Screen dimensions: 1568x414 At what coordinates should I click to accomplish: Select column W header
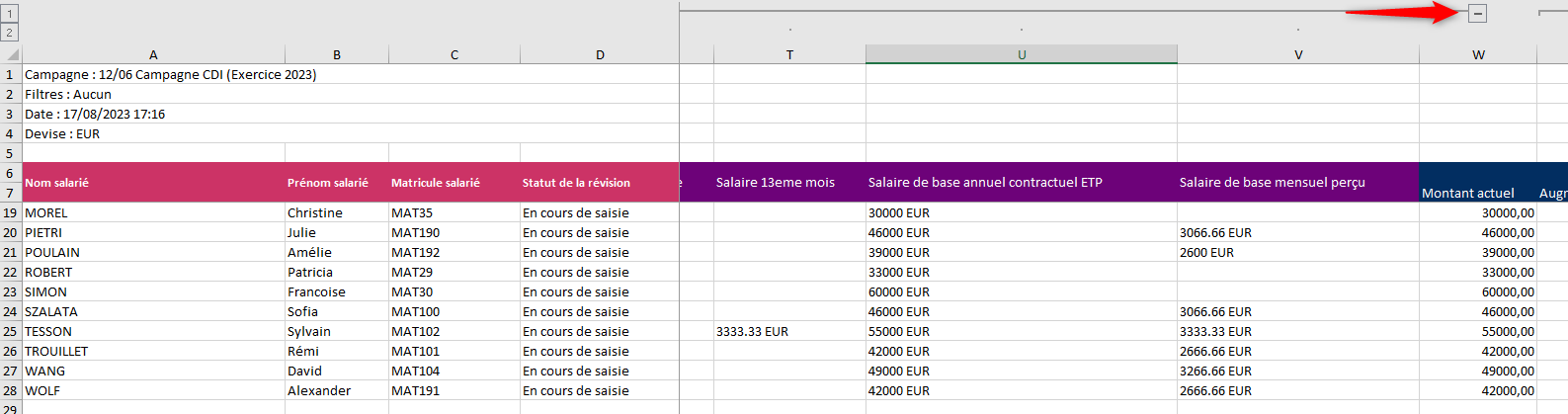tap(1478, 55)
